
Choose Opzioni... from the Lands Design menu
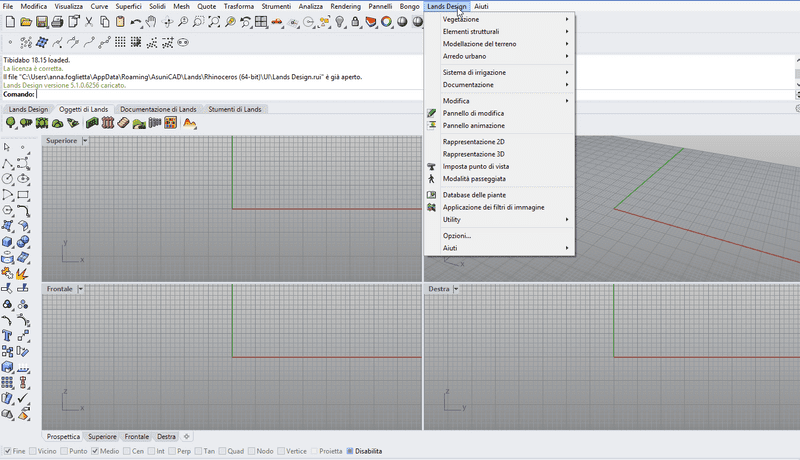pos(499,236)
